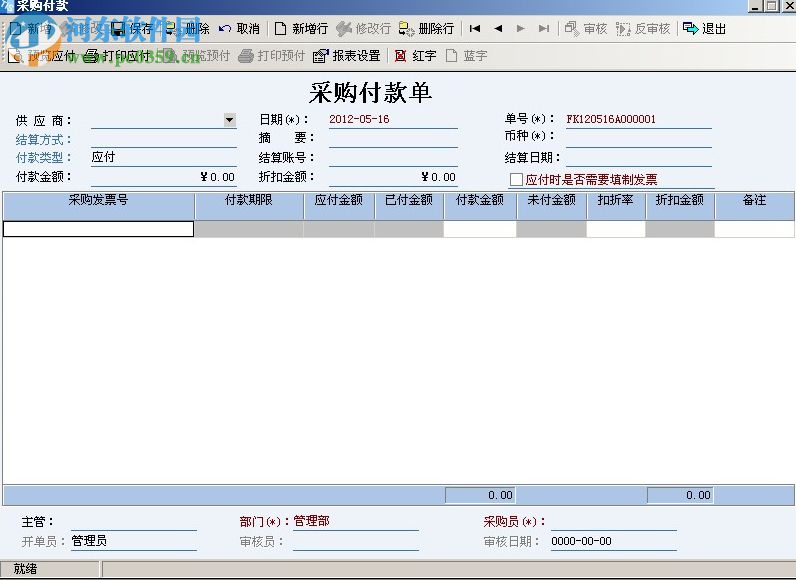Click the 审核 (Audit) toolbar icon

pos(572,28)
